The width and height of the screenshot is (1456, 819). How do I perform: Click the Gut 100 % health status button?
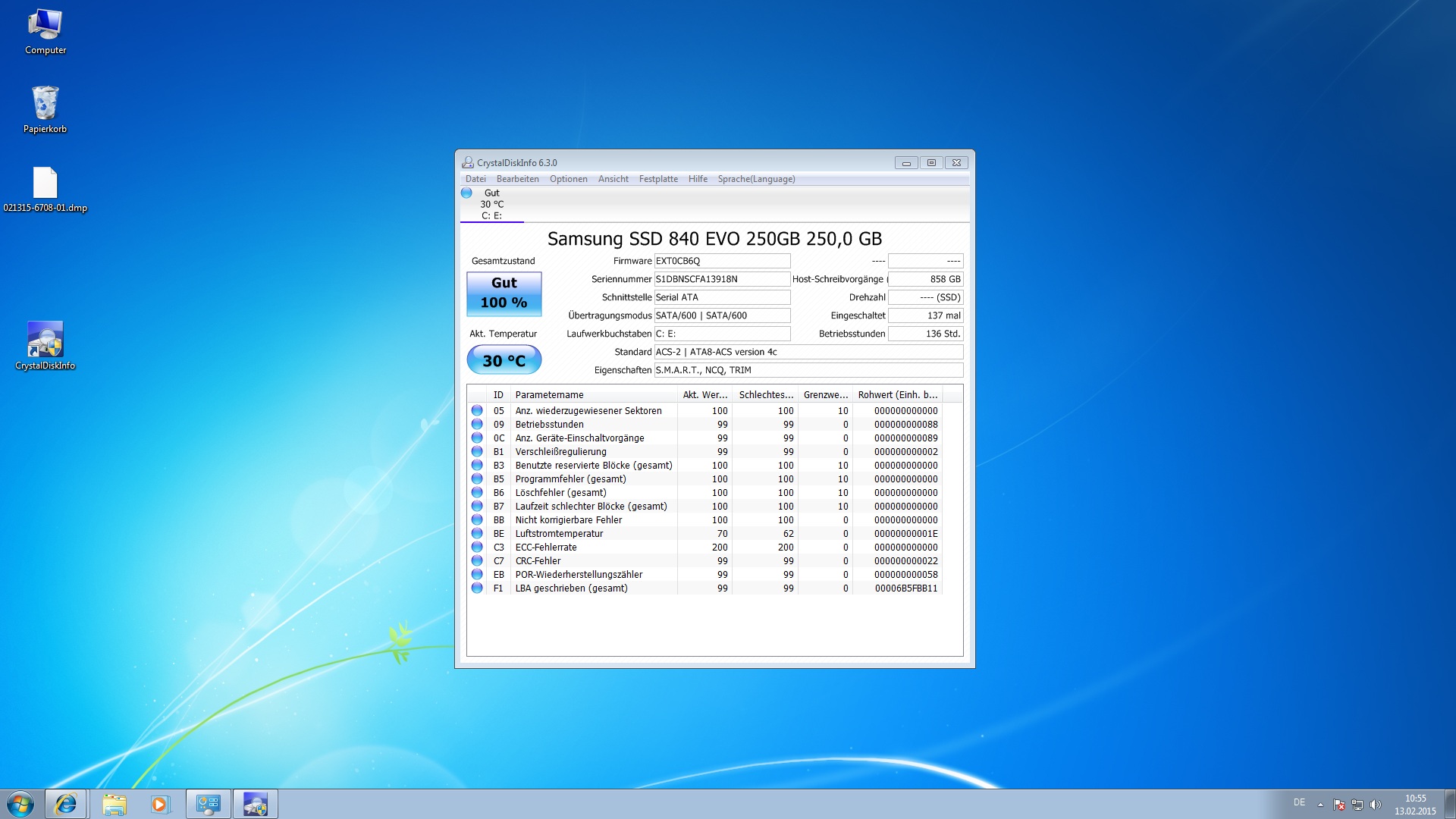(504, 293)
